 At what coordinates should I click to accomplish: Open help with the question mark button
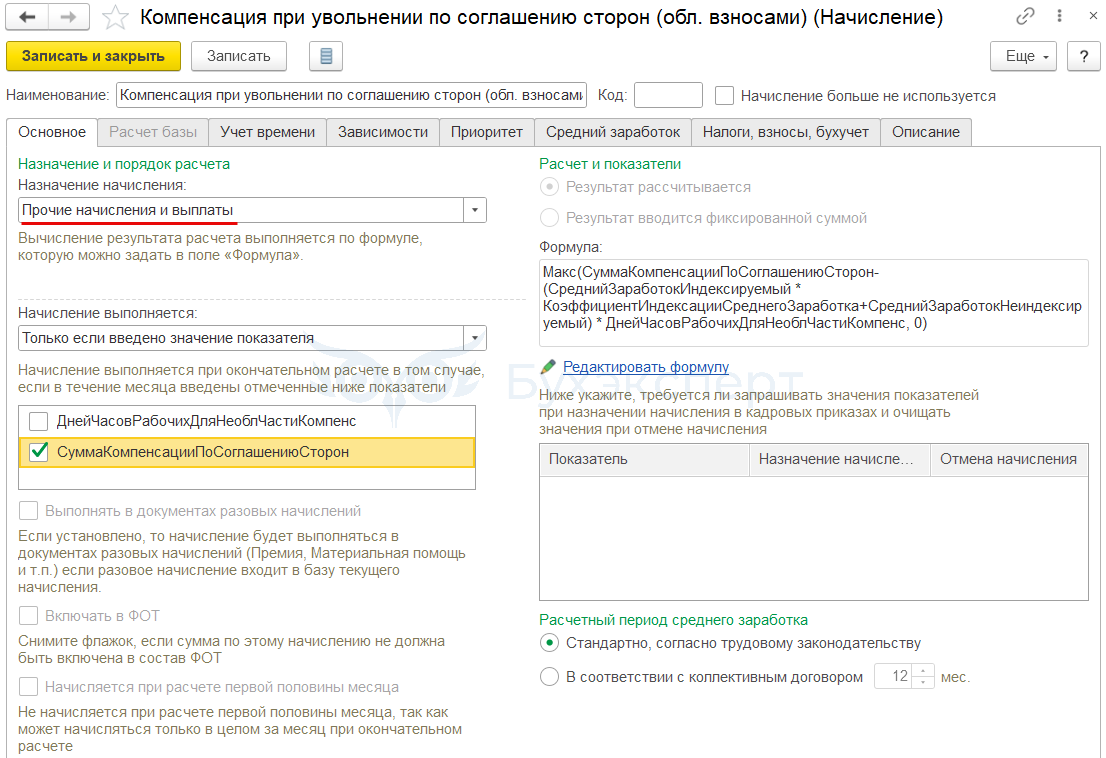[x=1083, y=56]
